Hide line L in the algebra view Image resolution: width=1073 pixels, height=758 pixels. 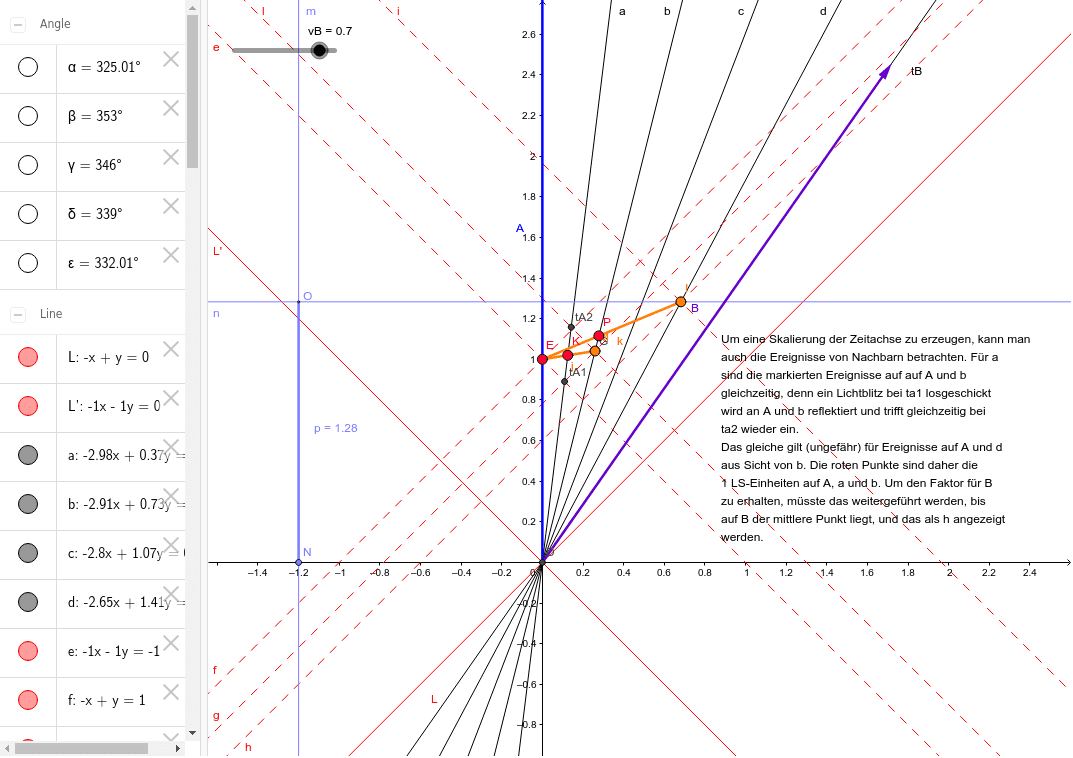tap(28, 356)
